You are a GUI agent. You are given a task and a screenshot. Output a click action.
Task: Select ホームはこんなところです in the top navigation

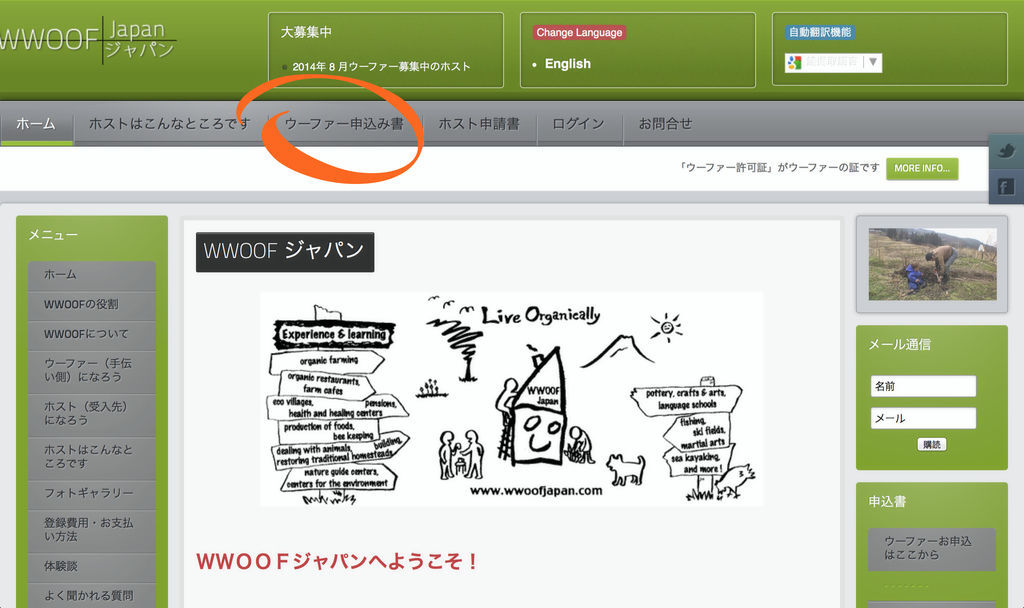(x=166, y=124)
